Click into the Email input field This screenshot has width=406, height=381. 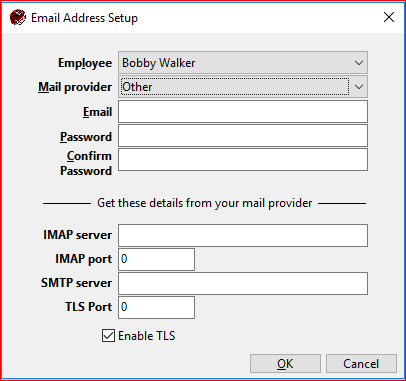coord(243,111)
